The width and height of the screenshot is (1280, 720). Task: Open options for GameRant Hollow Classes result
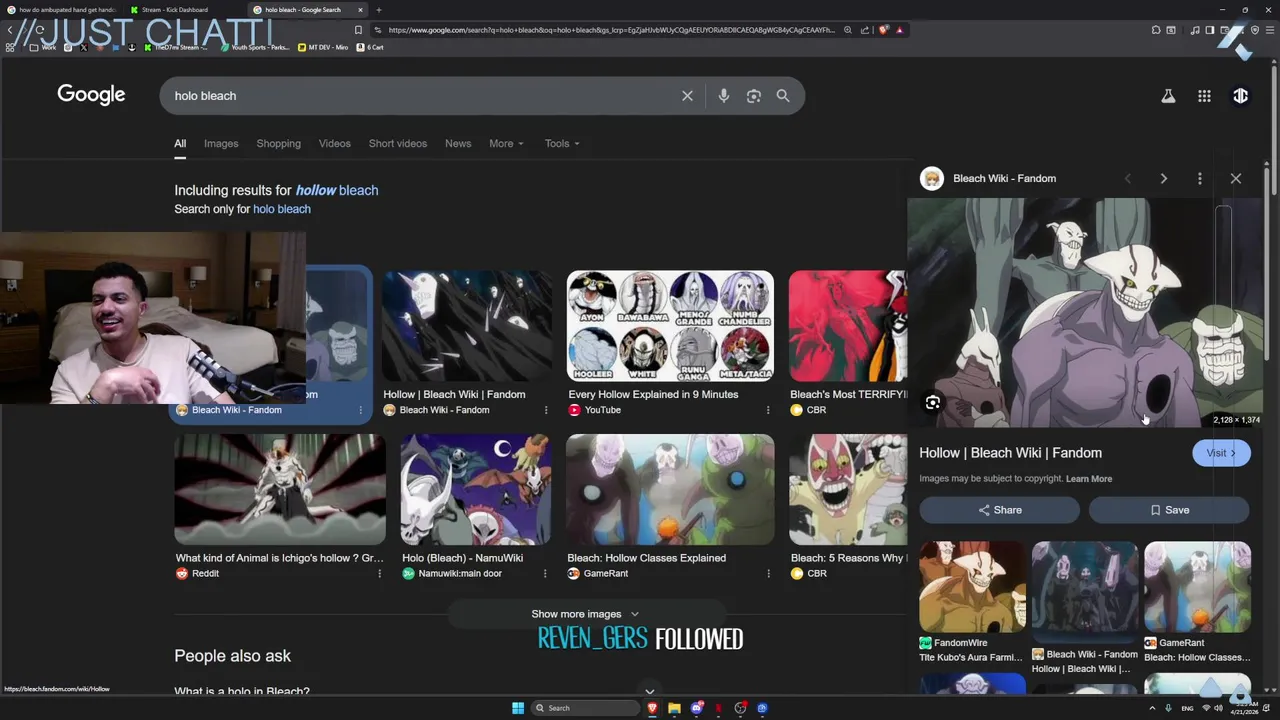coord(768,574)
